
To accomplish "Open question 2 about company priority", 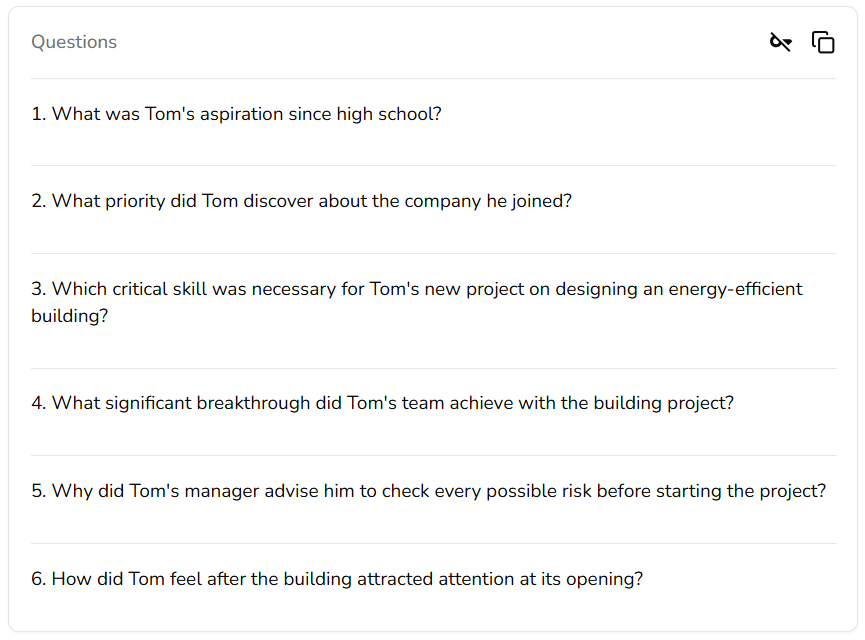I will point(301,201).
